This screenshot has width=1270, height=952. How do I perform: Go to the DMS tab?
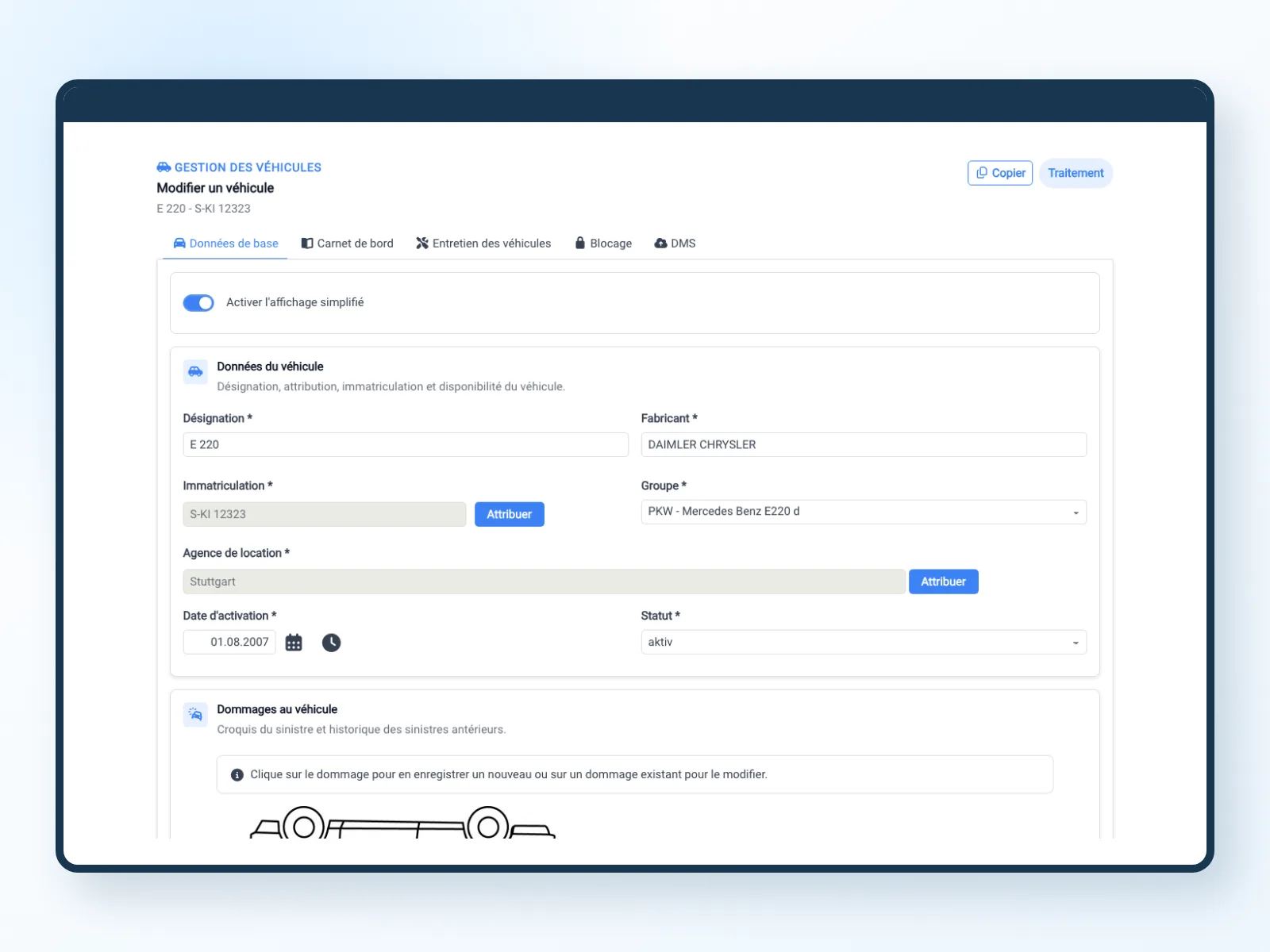[675, 244]
